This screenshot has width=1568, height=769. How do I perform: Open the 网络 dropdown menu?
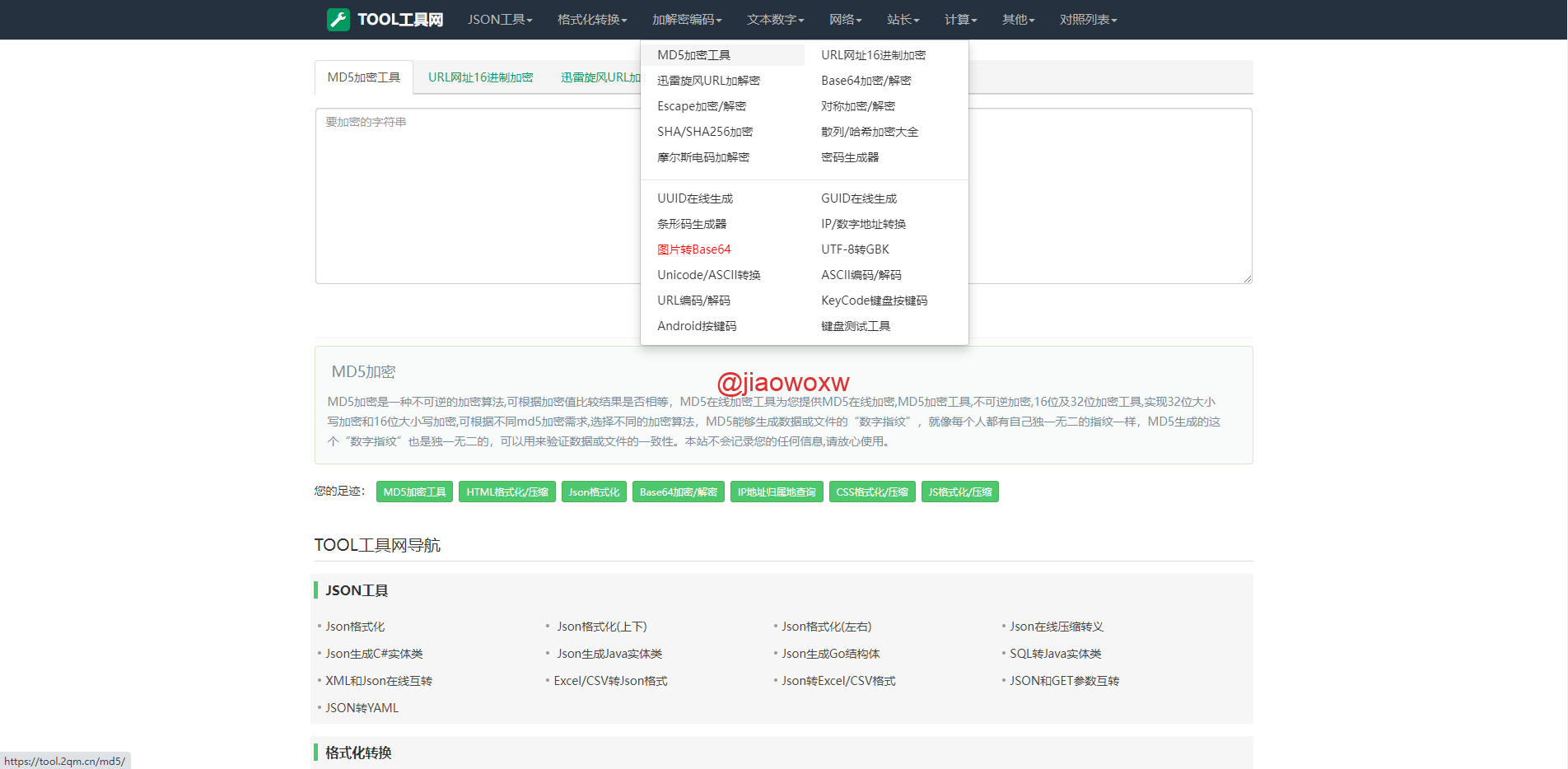pos(846,20)
